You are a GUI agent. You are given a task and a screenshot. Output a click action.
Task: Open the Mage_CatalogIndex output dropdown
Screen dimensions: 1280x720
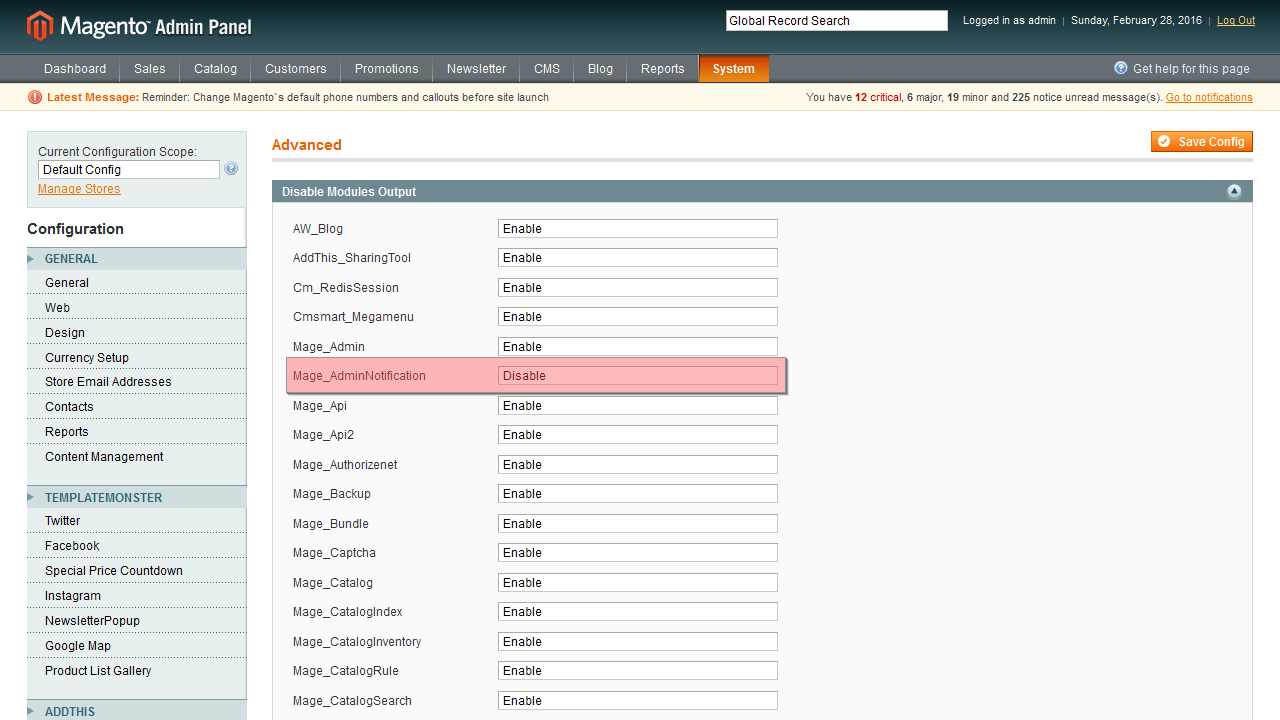(x=638, y=612)
